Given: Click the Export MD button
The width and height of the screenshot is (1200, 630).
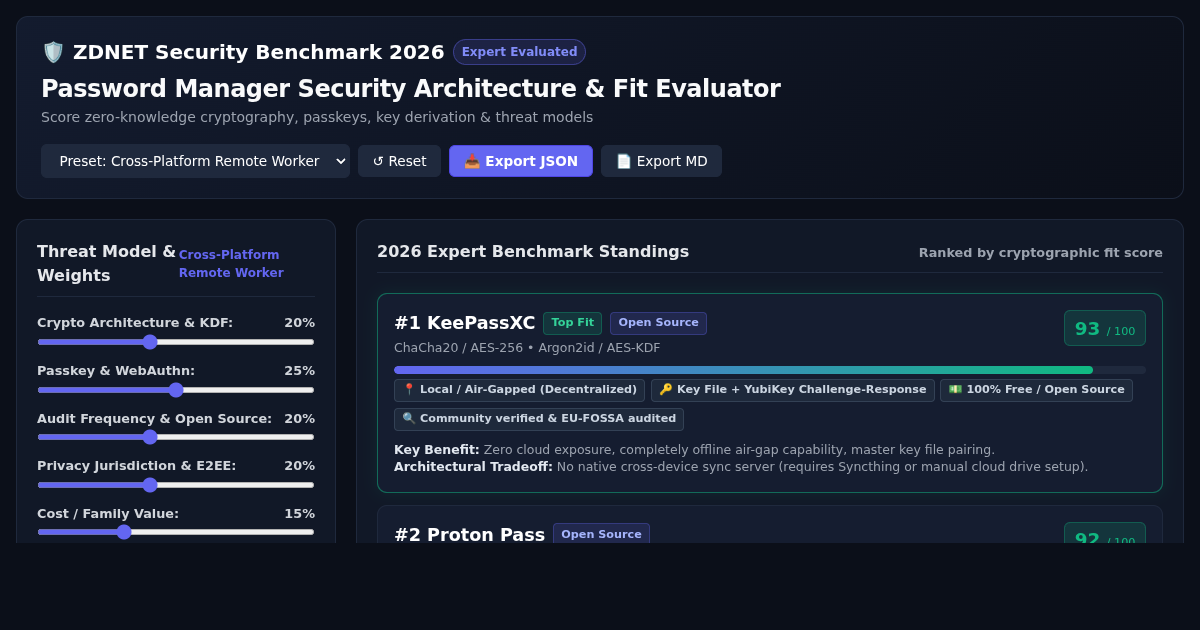Looking at the screenshot, I should click(x=661, y=161).
